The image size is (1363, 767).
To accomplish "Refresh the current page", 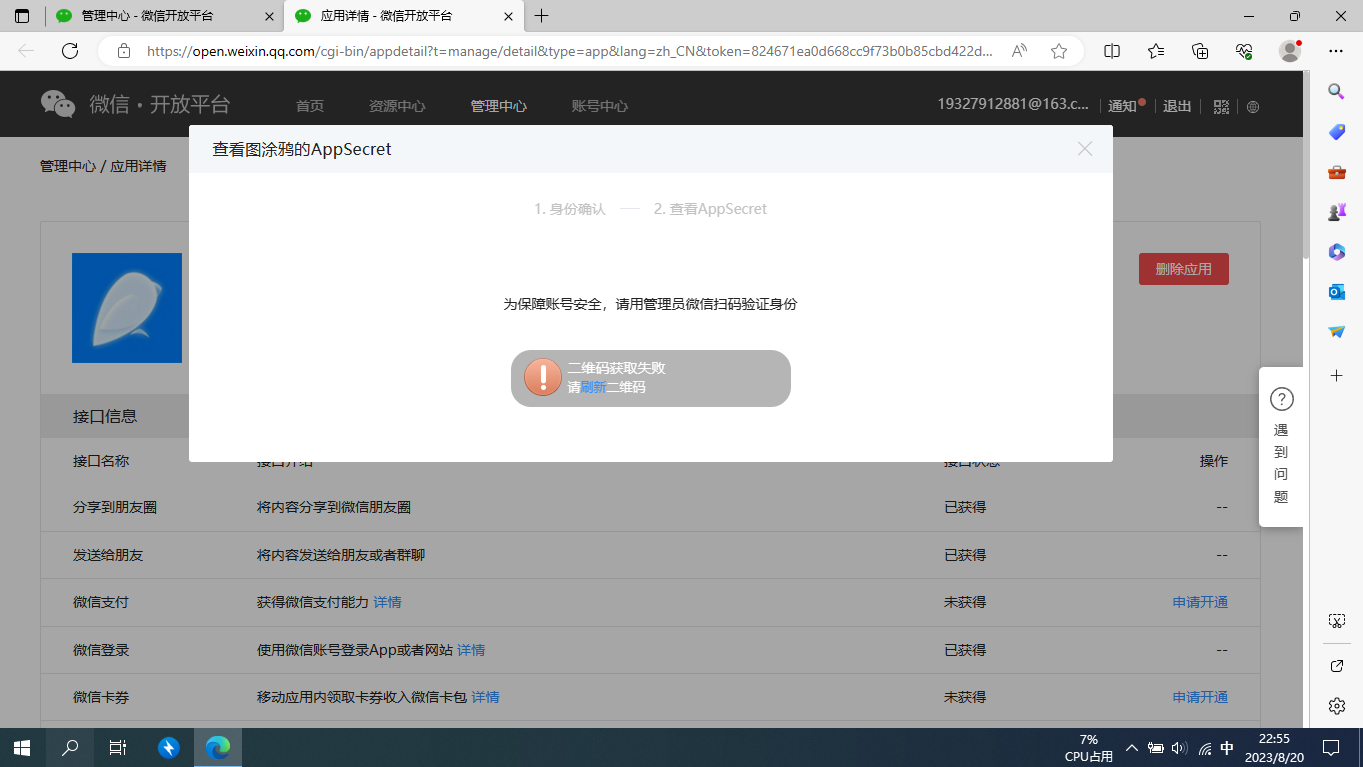I will pyautogui.click(x=70, y=51).
